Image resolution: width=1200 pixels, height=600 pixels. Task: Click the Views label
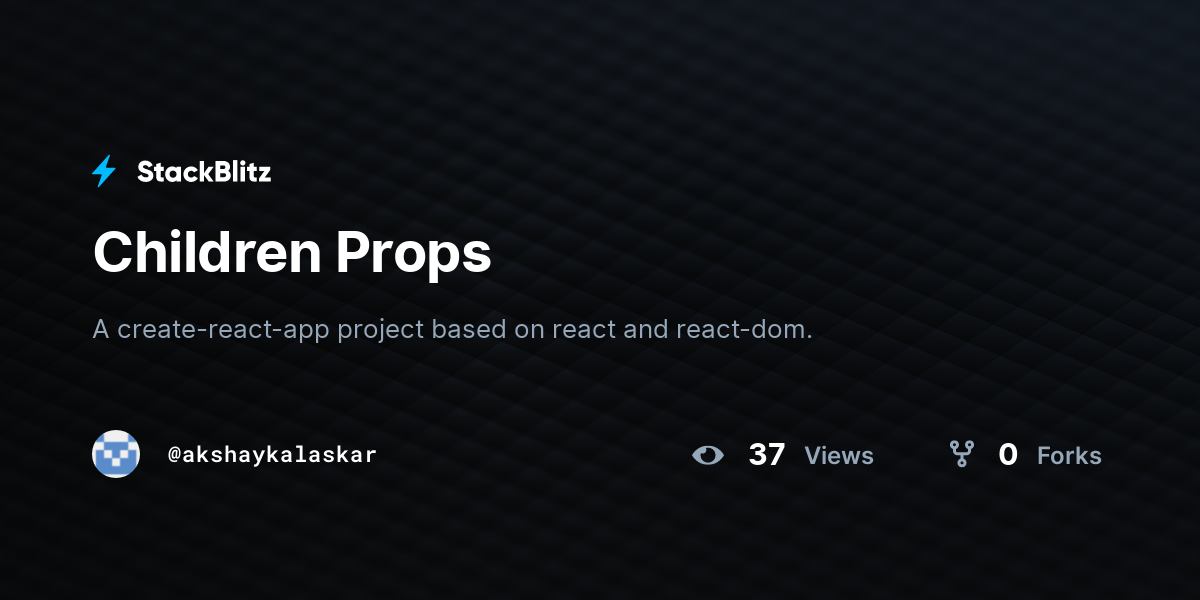(839, 456)
